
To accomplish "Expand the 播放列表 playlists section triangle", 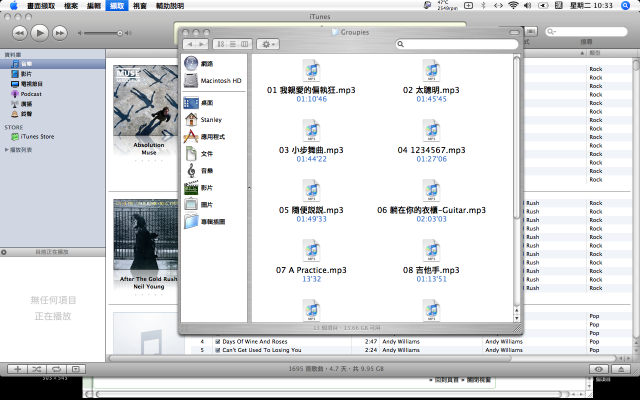I will pyautogui.click(x=7, y=150).
